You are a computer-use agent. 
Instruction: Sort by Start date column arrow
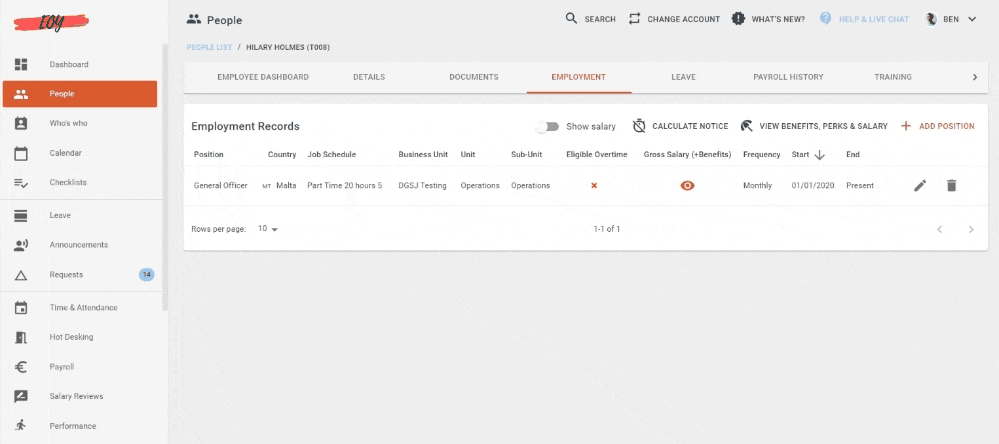(x=820, y=155)
